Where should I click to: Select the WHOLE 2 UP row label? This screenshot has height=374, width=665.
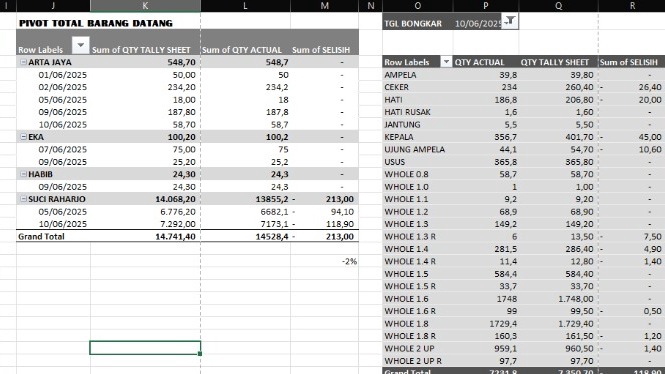click(x=409, y=348)
